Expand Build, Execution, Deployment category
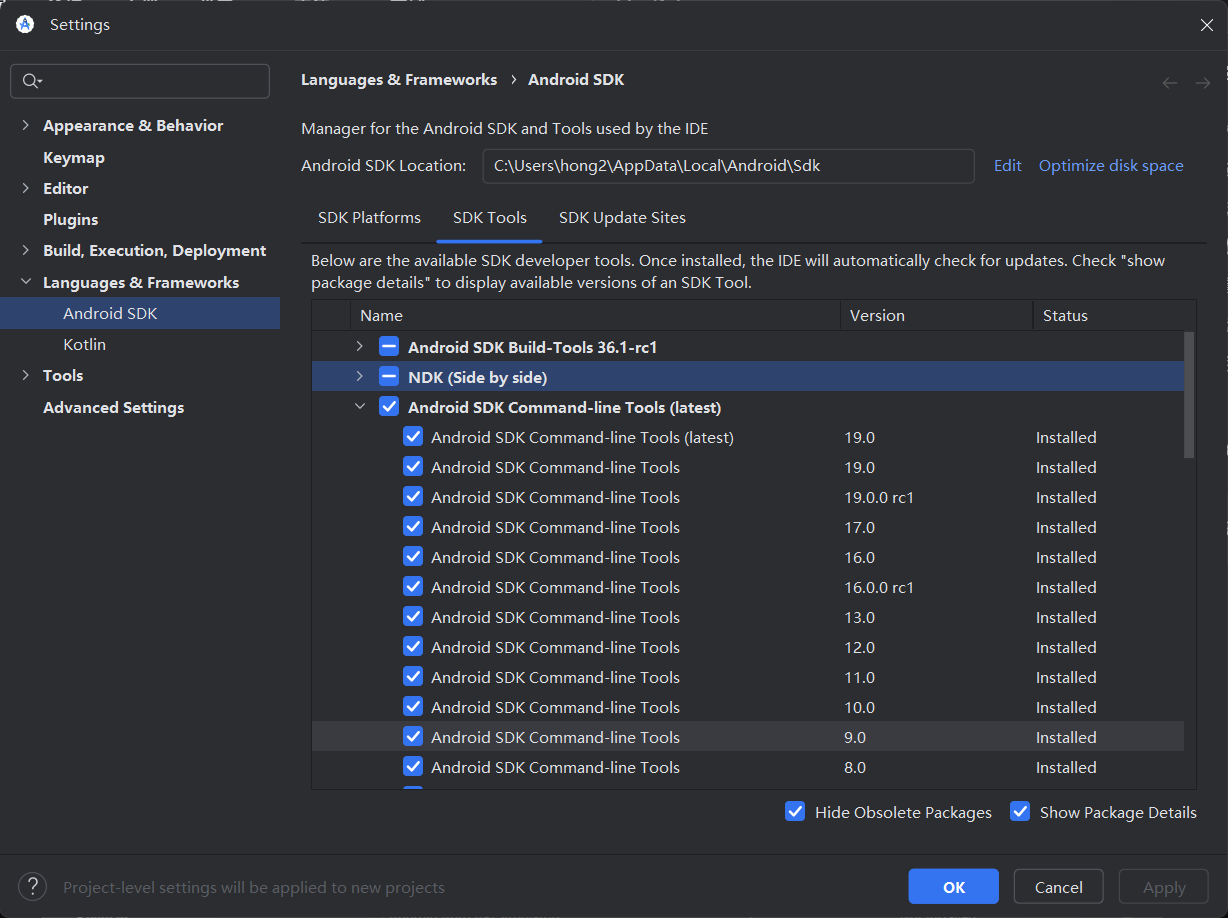 (x=25, y=251)
